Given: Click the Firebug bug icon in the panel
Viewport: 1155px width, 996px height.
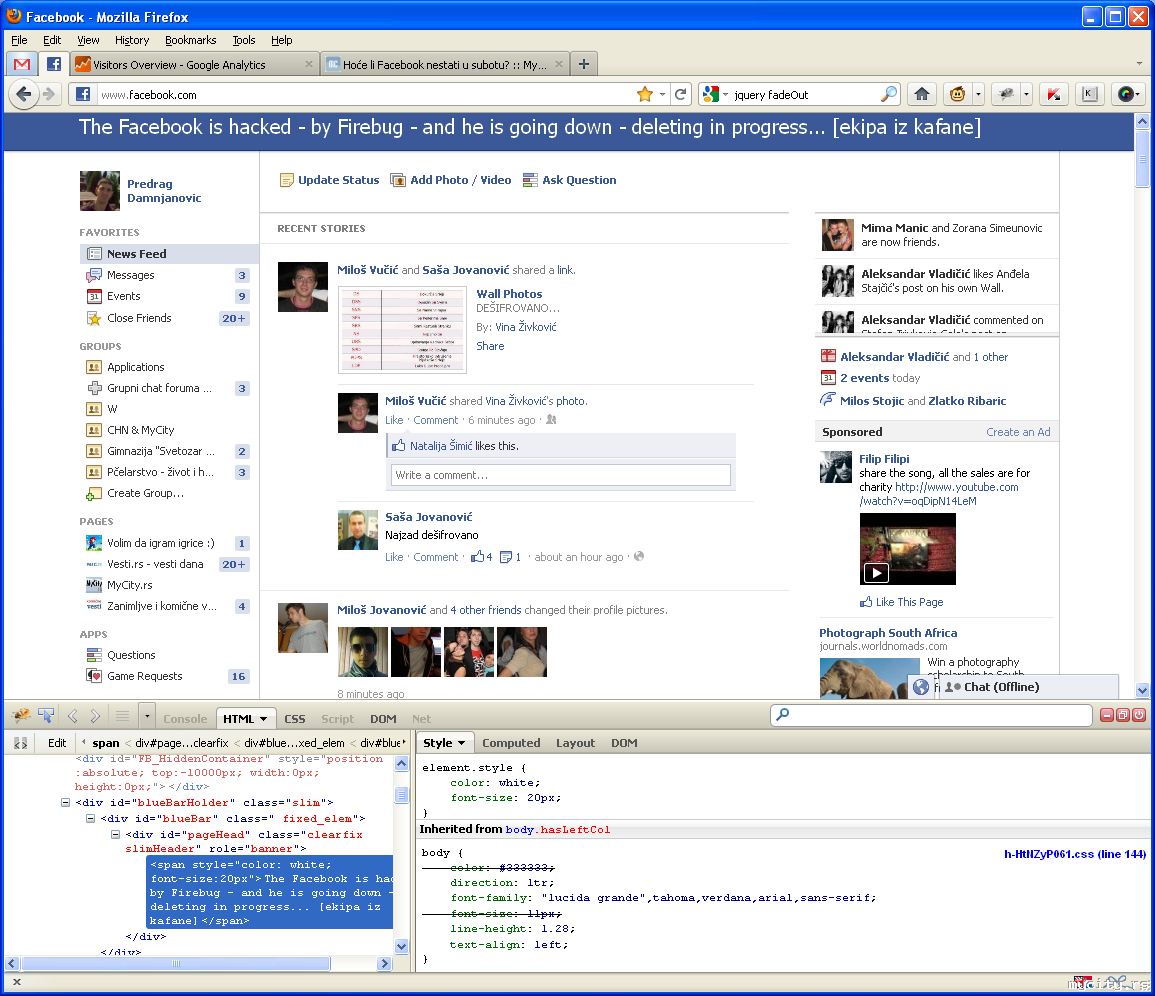Looking at the screenshot, I should 22,715.
